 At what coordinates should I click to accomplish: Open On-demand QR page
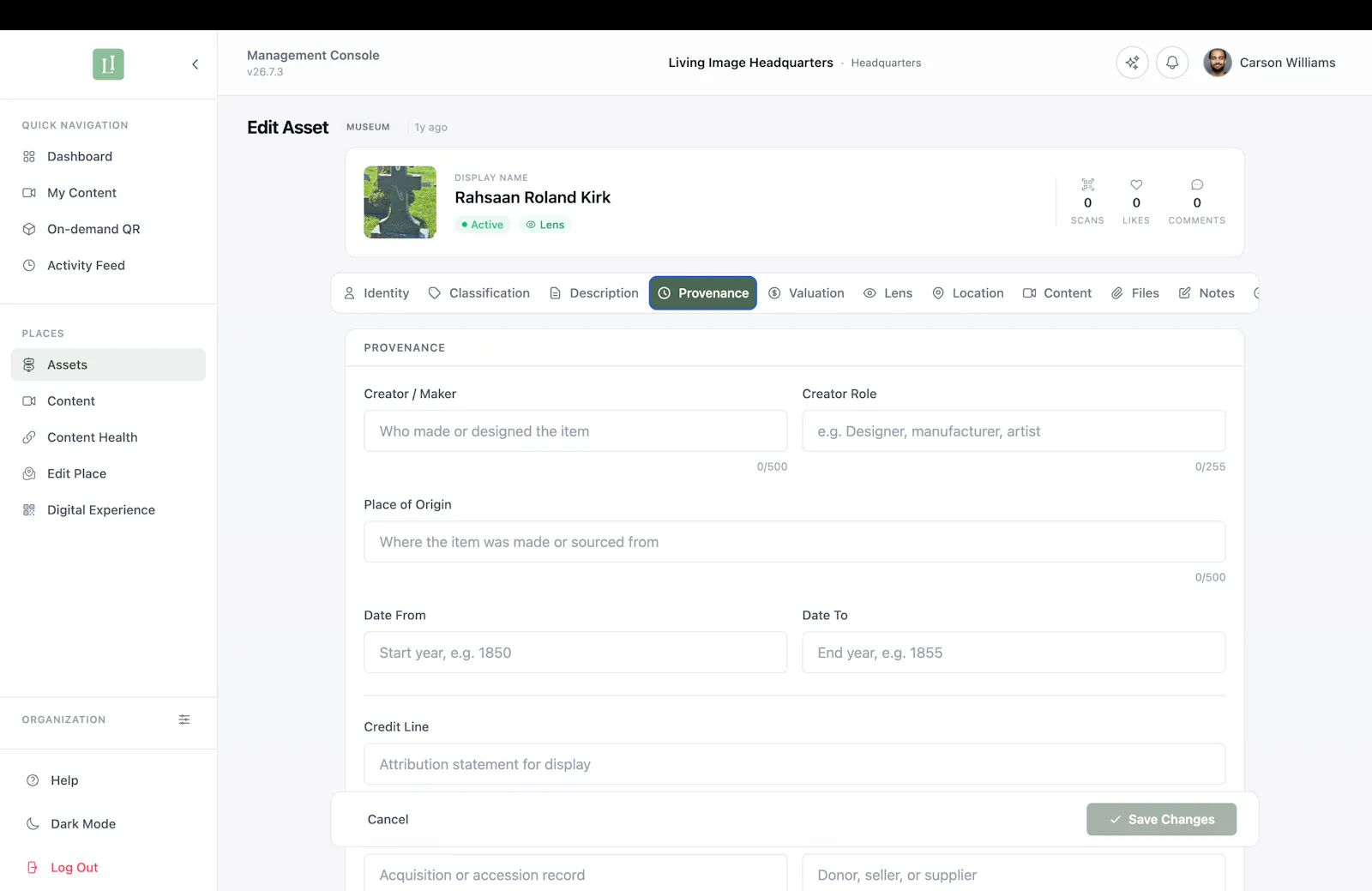[108, 229]
